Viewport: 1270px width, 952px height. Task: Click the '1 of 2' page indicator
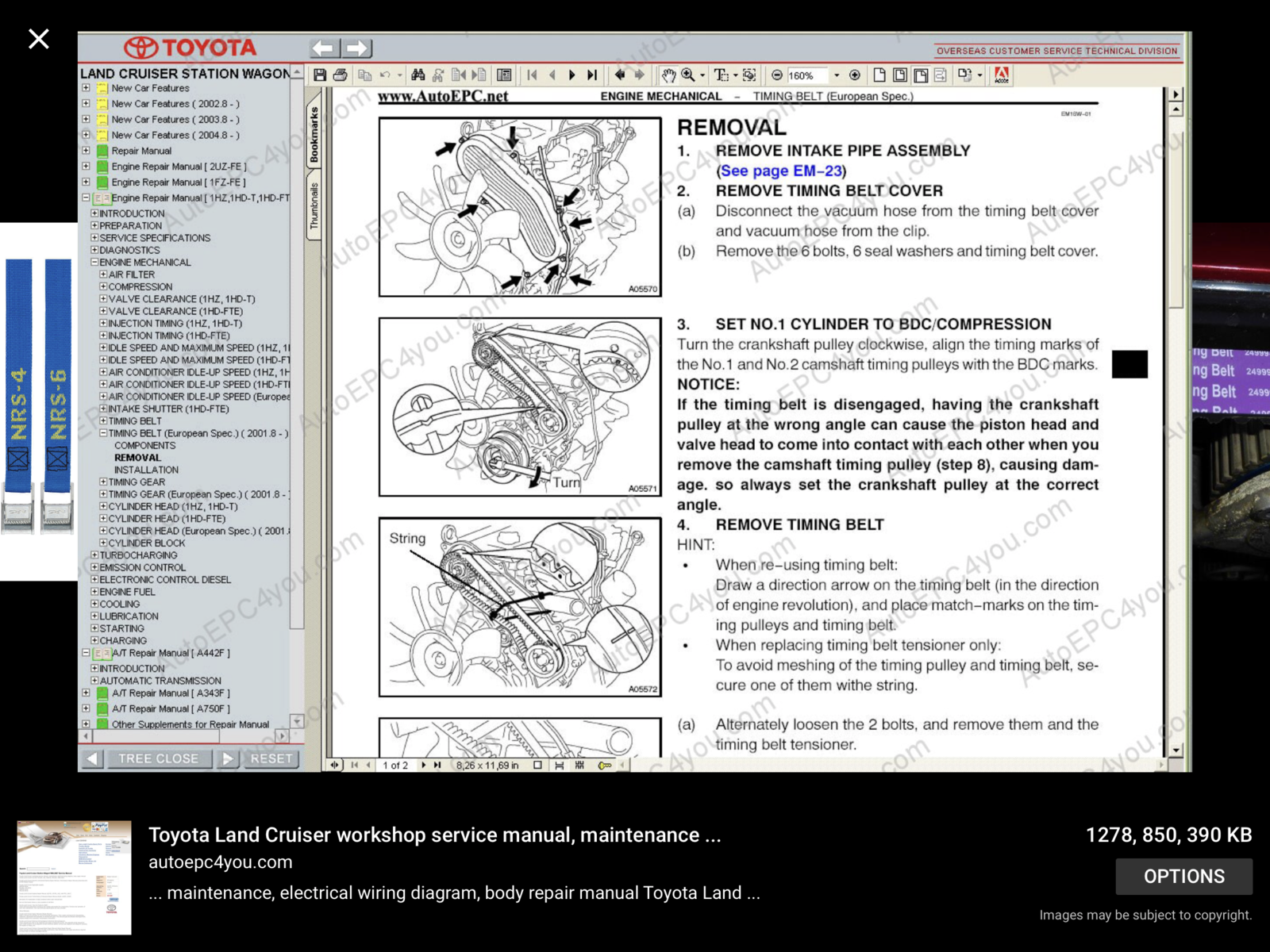[395, 766]
